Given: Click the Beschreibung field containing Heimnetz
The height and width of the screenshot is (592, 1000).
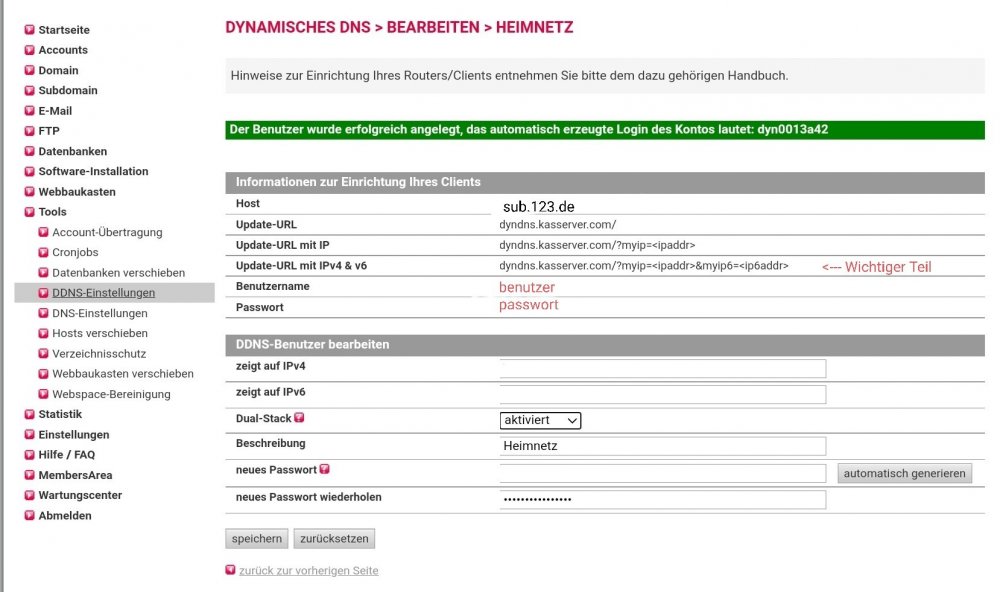Looking at the screenshot, I should point(663,446).
